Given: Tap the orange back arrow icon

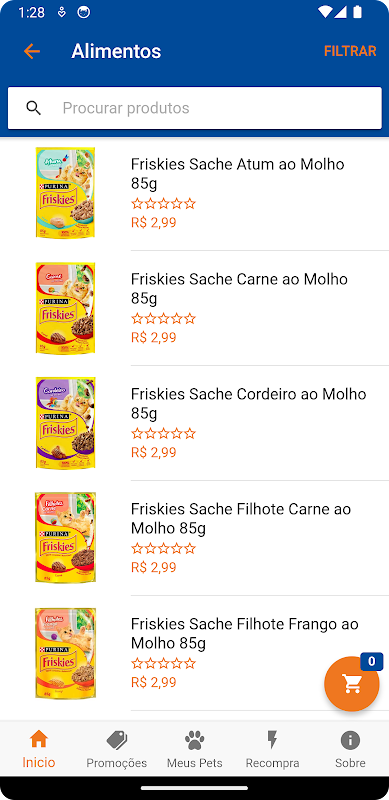Looking at the screenshot, I should (32, 51).
